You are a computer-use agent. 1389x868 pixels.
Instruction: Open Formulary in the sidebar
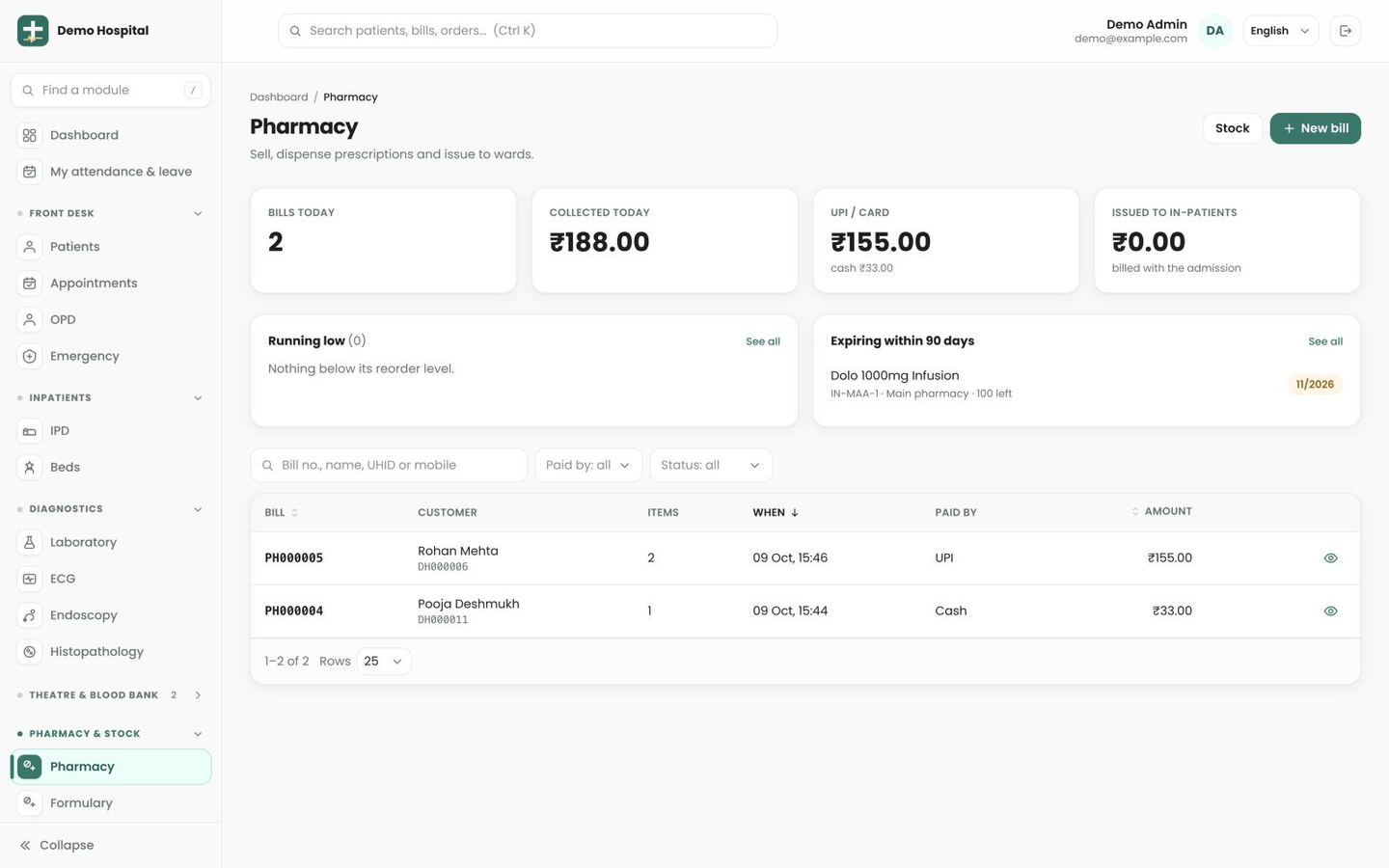[111, 802]
